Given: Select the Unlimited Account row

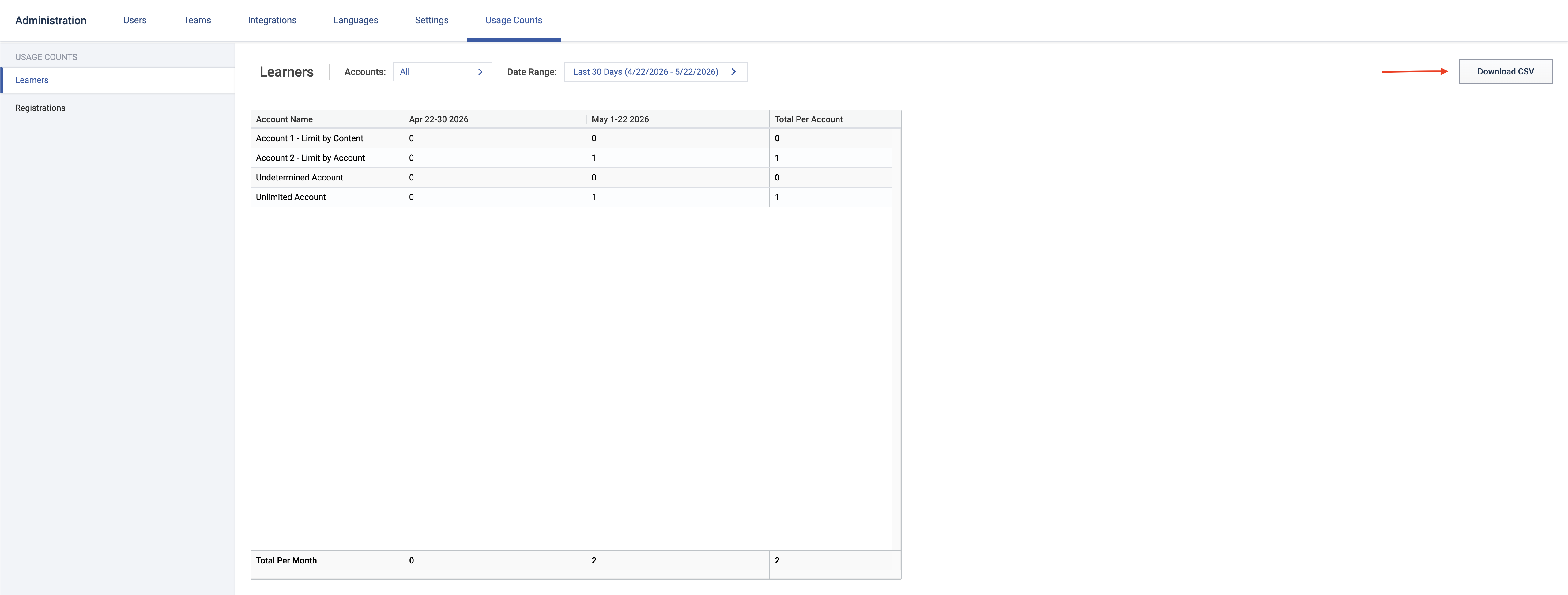Looking at the screenshot, I should (571, 197).
